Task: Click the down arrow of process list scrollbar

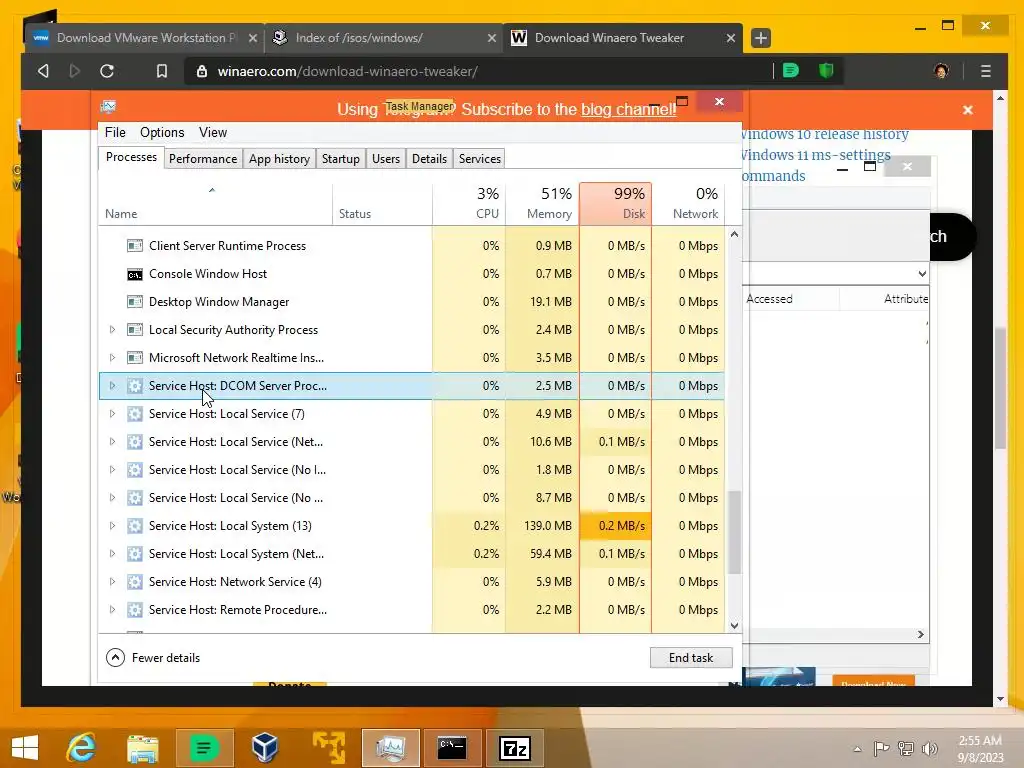Action: tap(735, 626)
